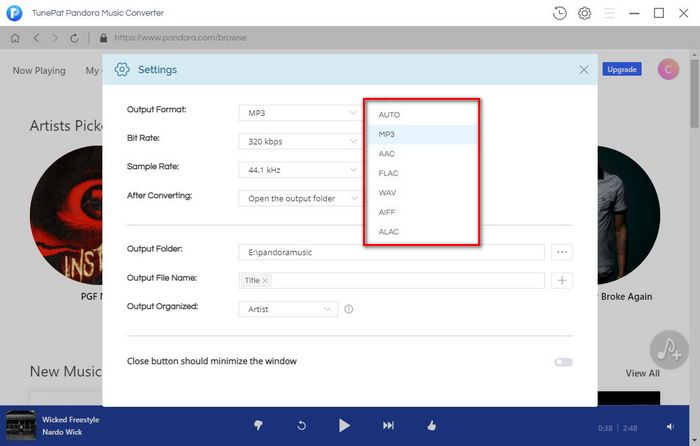Click the Wicked Freestyle song title
The height and width of the screenshot is (446, 700).
71,420
